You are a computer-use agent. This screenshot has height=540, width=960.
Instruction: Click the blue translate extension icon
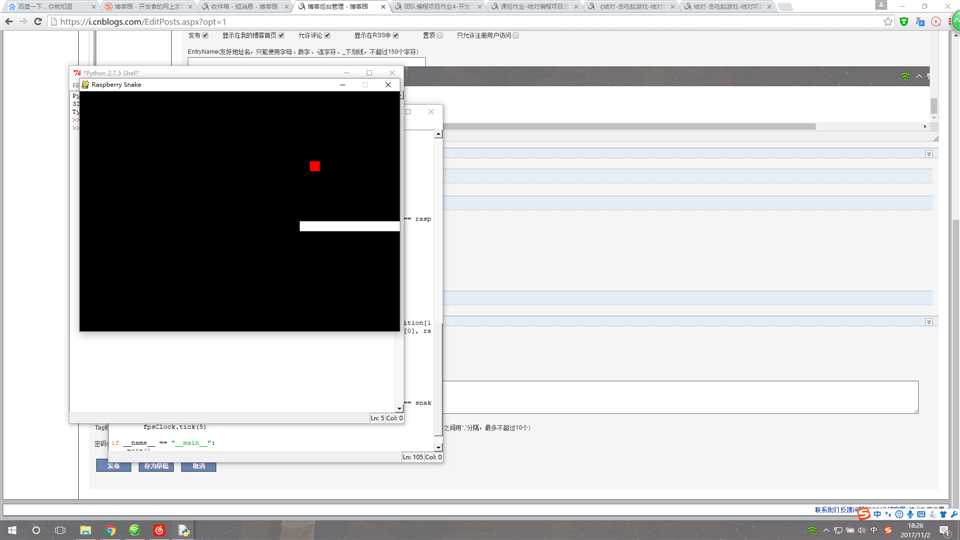pyautogui.click(x=920, y=21)
